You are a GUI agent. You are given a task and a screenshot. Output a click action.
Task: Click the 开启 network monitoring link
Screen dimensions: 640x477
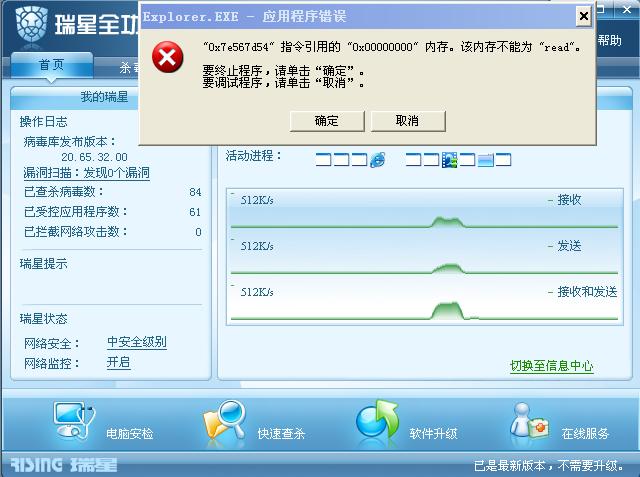pyautogui.click(x=118, y=362)
